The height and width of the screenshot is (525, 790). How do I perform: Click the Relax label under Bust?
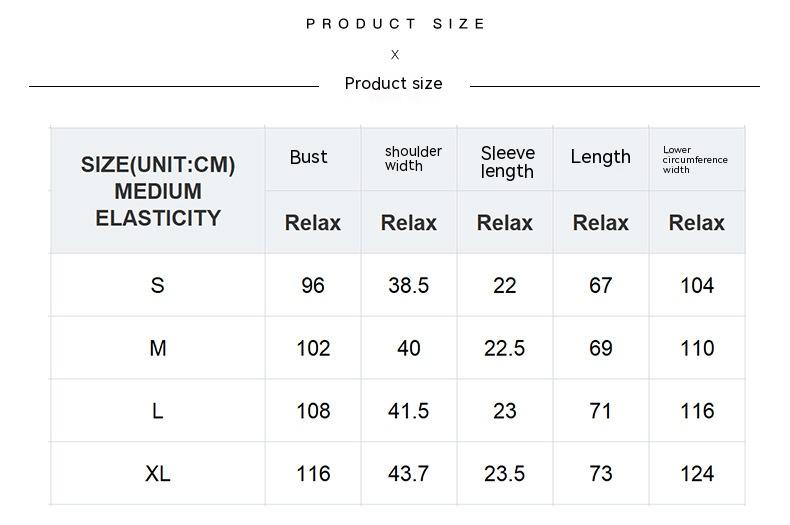click(313, 223)
